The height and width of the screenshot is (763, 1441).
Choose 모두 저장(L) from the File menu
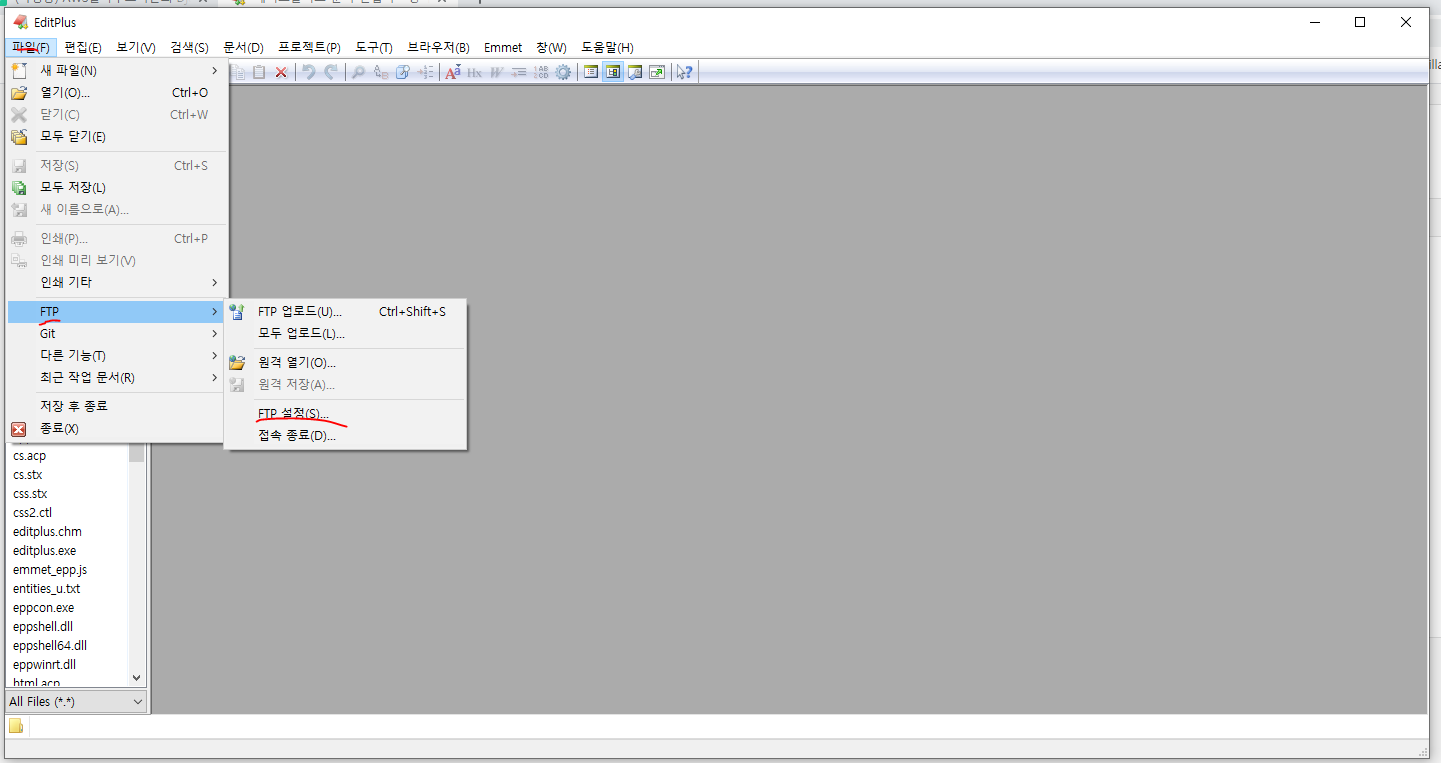tap(115, 187)
